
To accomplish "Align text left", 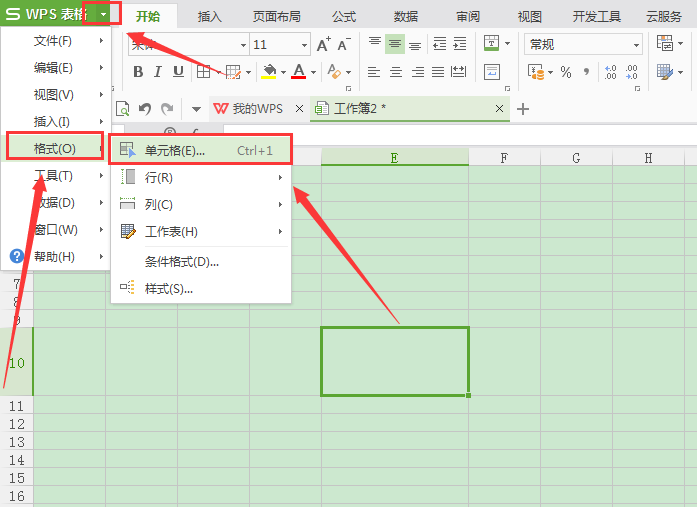I will pos(374,72).
